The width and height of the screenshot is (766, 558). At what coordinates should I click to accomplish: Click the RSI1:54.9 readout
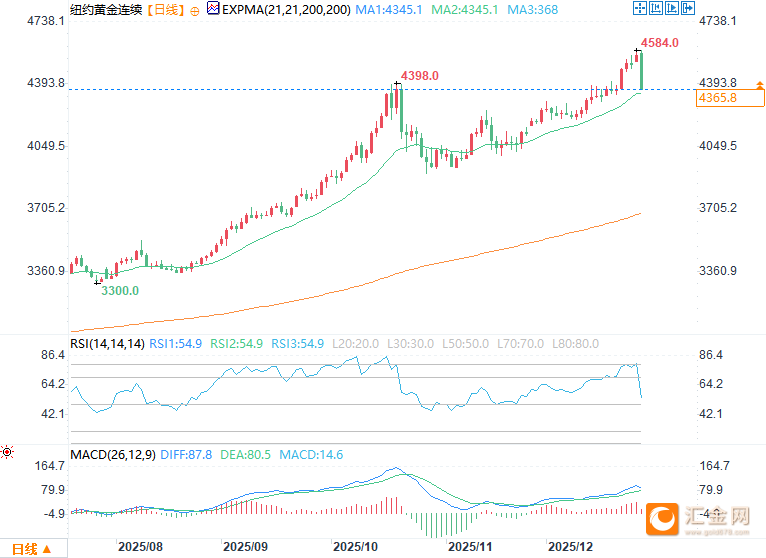(x=175, y=343)
